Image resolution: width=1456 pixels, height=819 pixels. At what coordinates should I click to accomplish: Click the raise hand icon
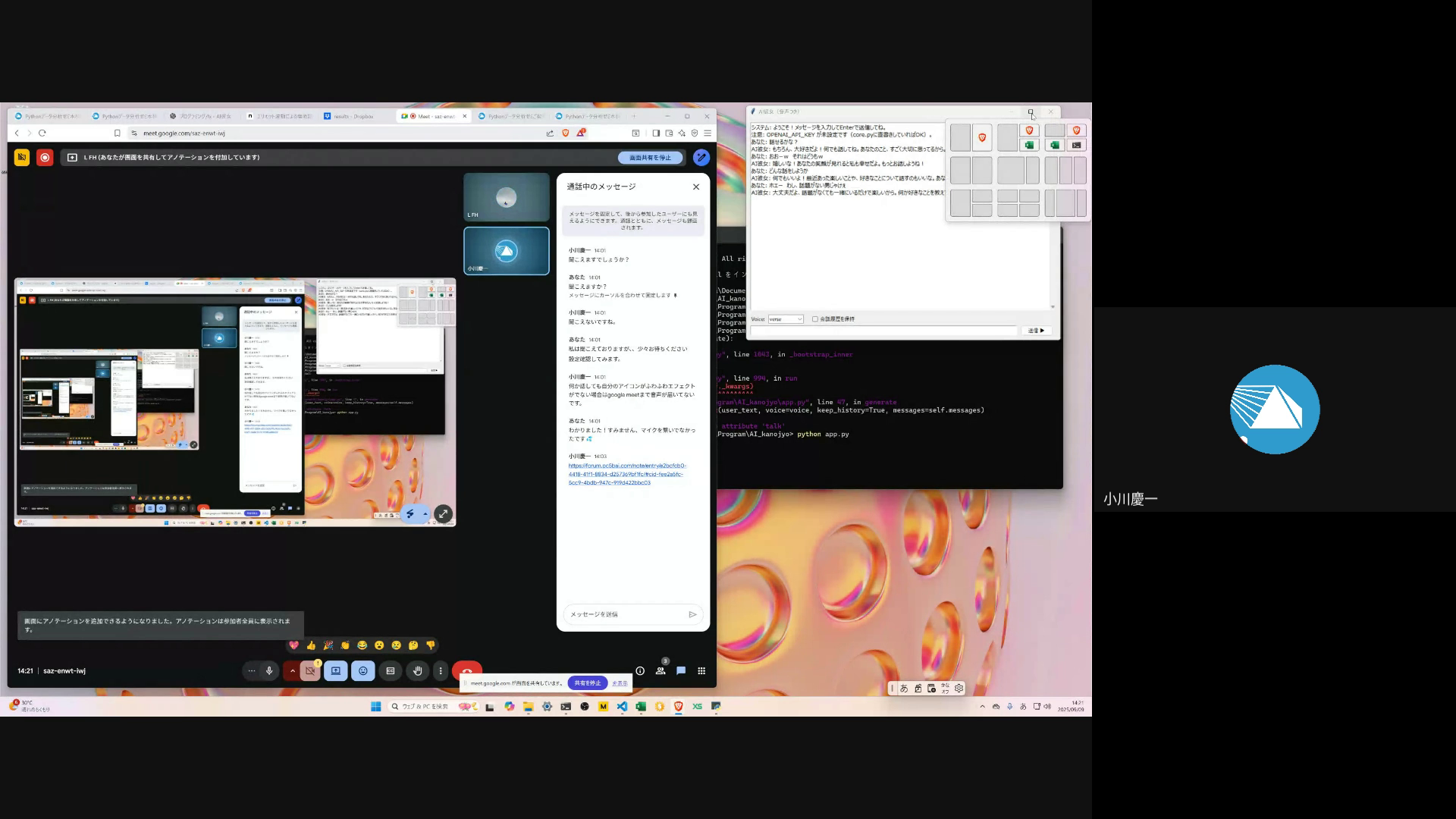(417, 671)
